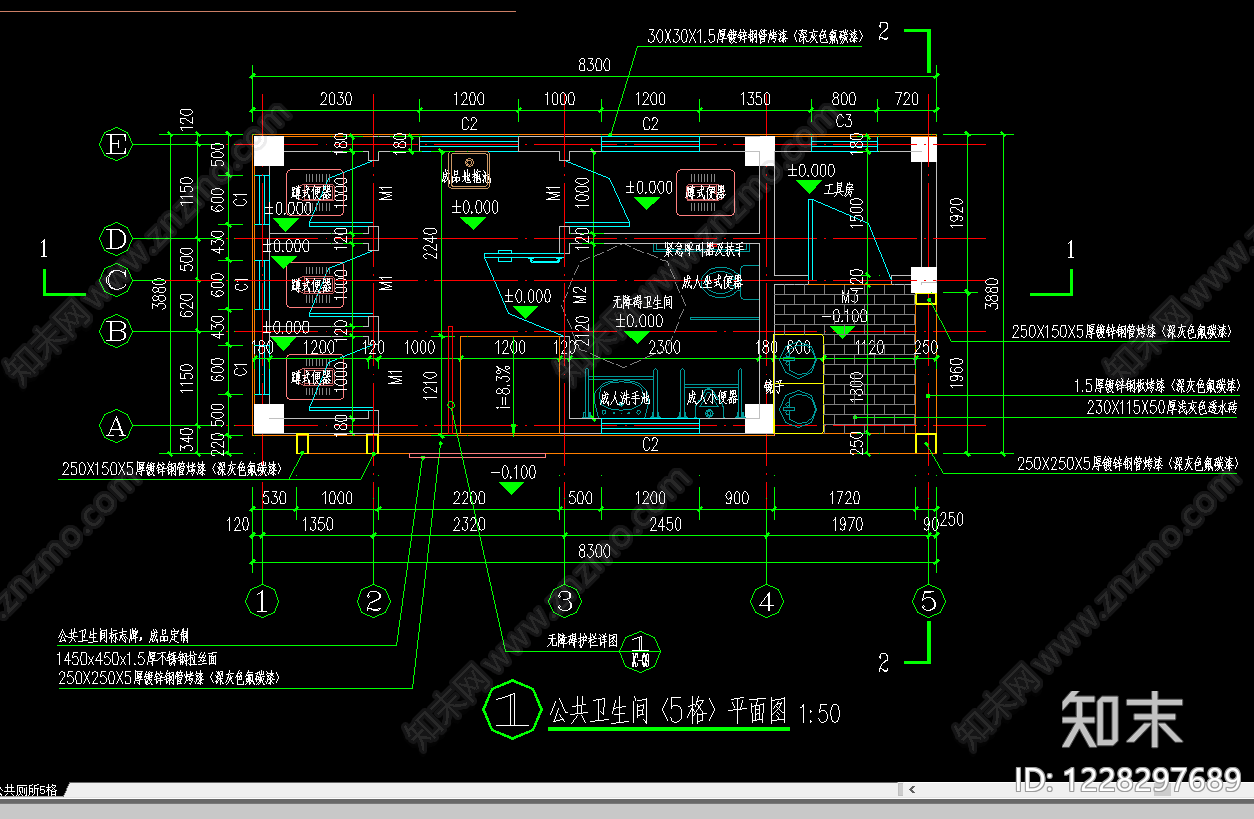The height and width of the screenshot is (819, 1254).
Task: Select grid axis bubble D
Action: pyautogui.click(x=117, y=239)
